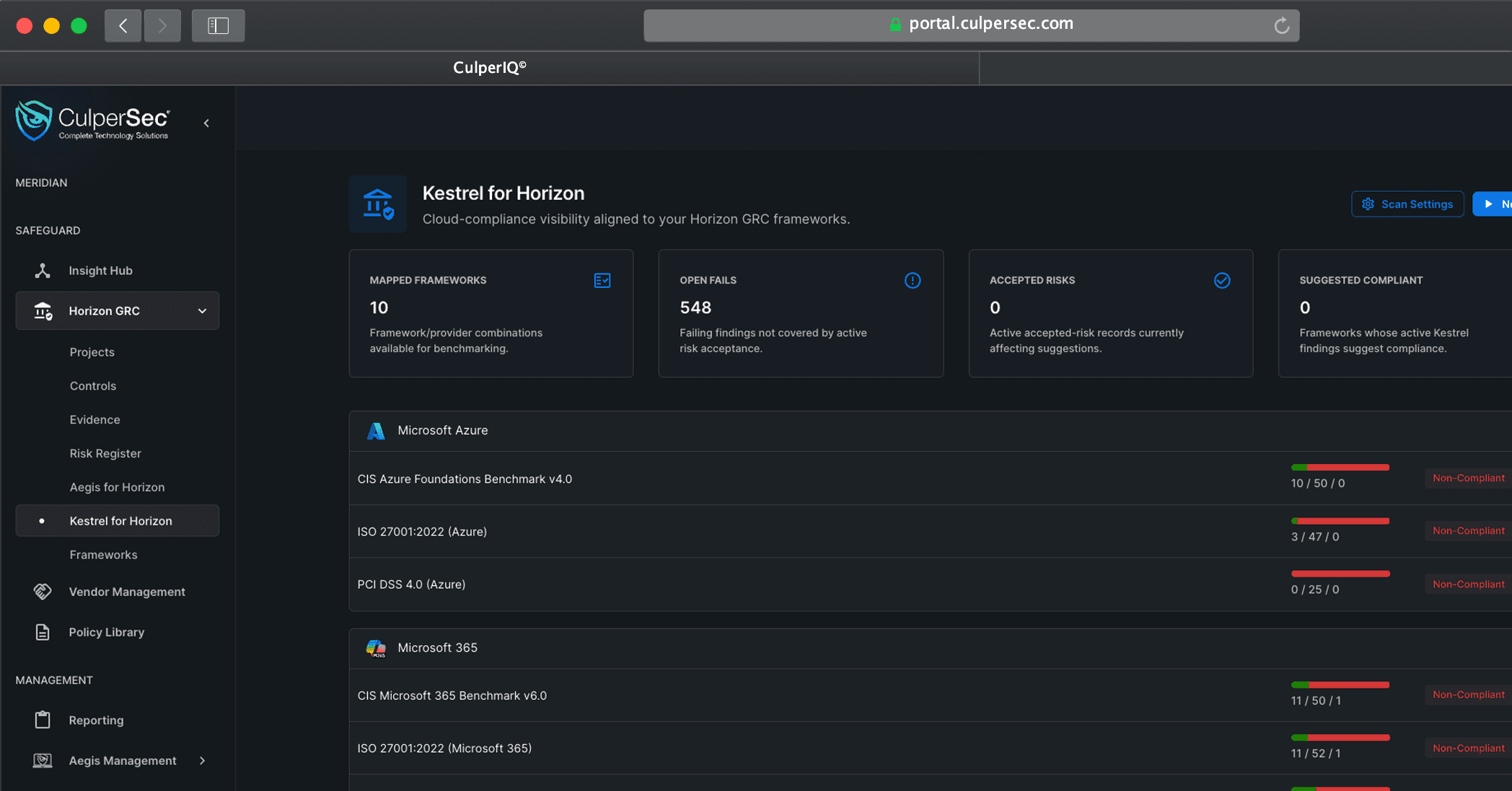The height and width of the screenshot is (791, 1512).
Task: Open ISO 27001:2022 (Azure) row
Action: coord(931,531)
